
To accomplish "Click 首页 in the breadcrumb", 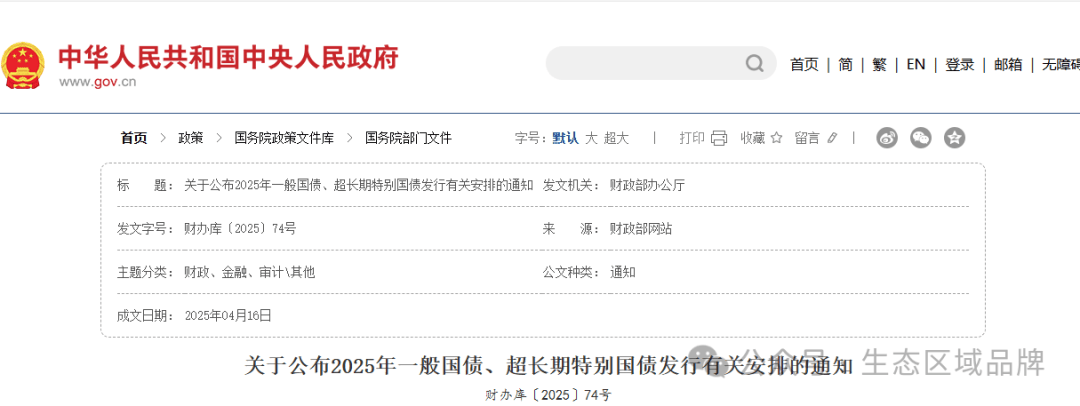I will point(134,138).
